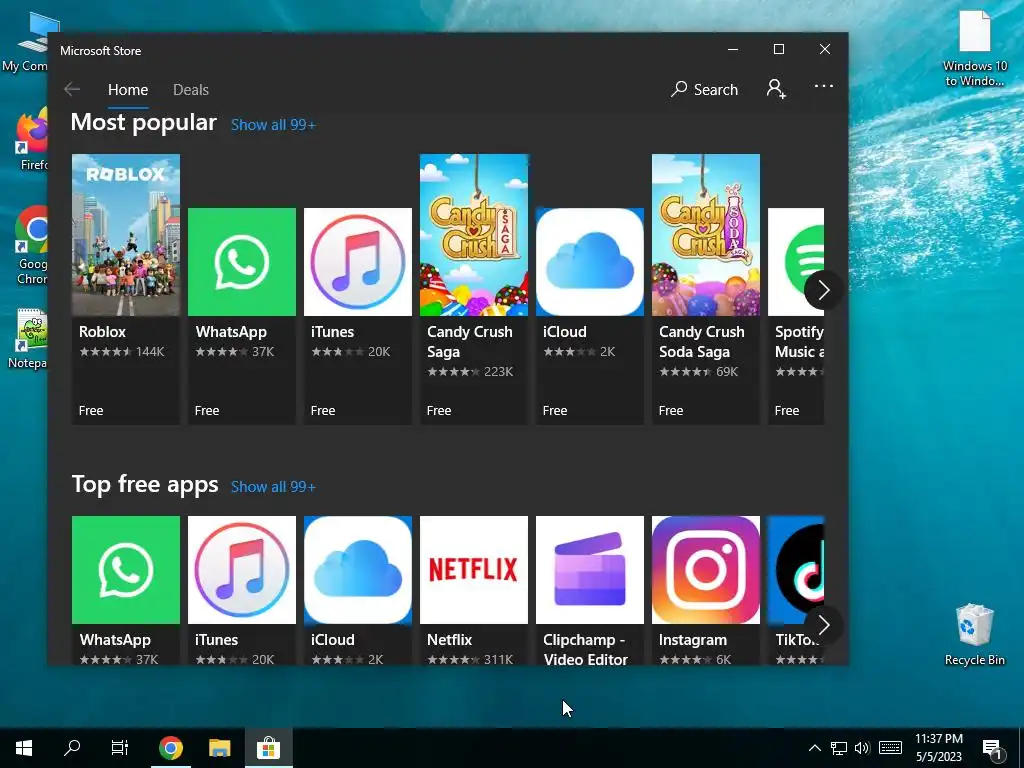Show all 99+ Most popular apps

pos(273,125)
